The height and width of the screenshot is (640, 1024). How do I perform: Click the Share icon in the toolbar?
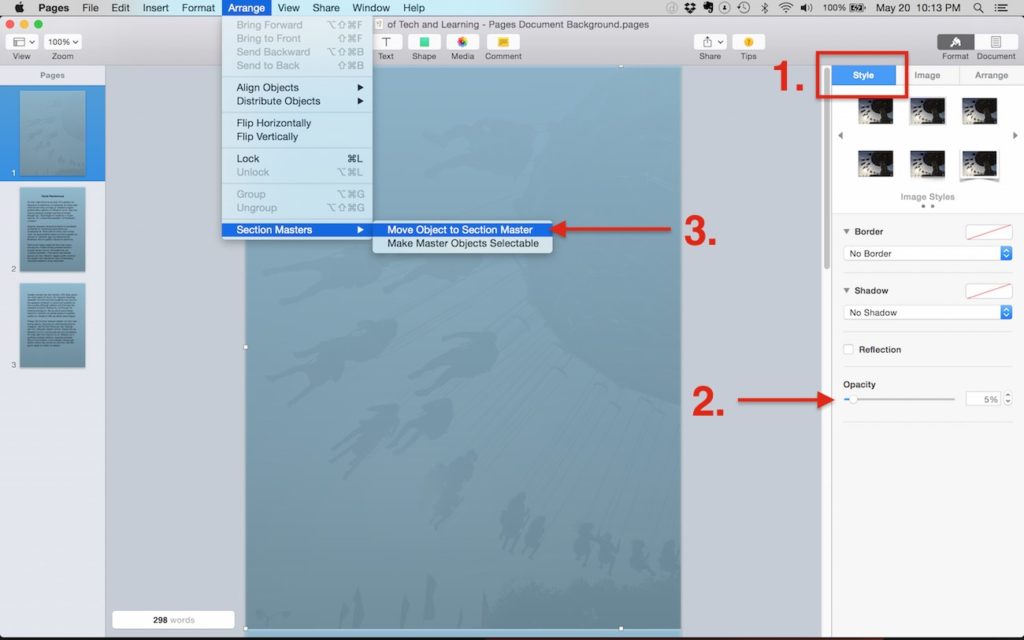(709, 42)
